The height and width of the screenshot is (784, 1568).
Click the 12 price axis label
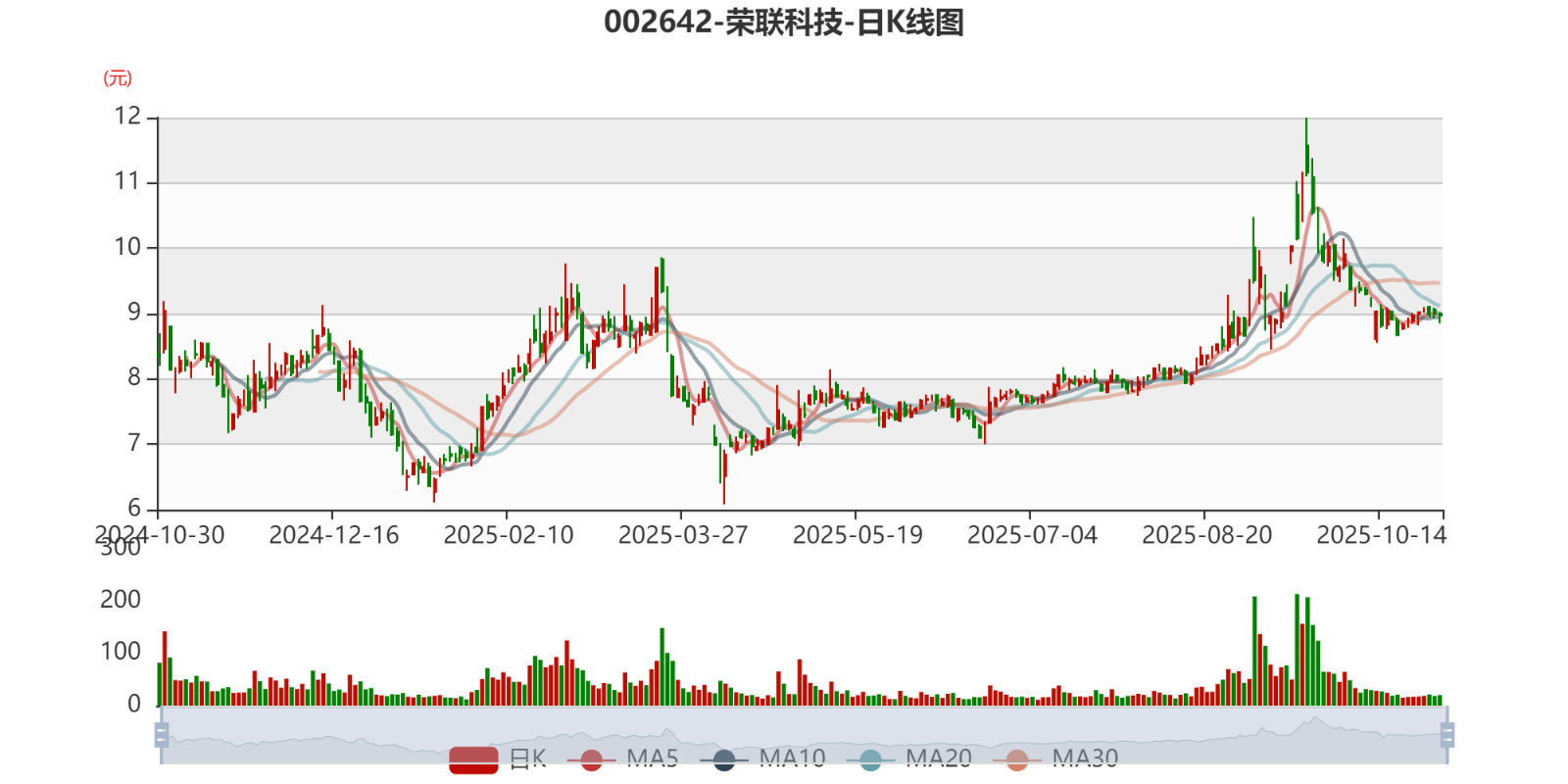pos(127,117)
